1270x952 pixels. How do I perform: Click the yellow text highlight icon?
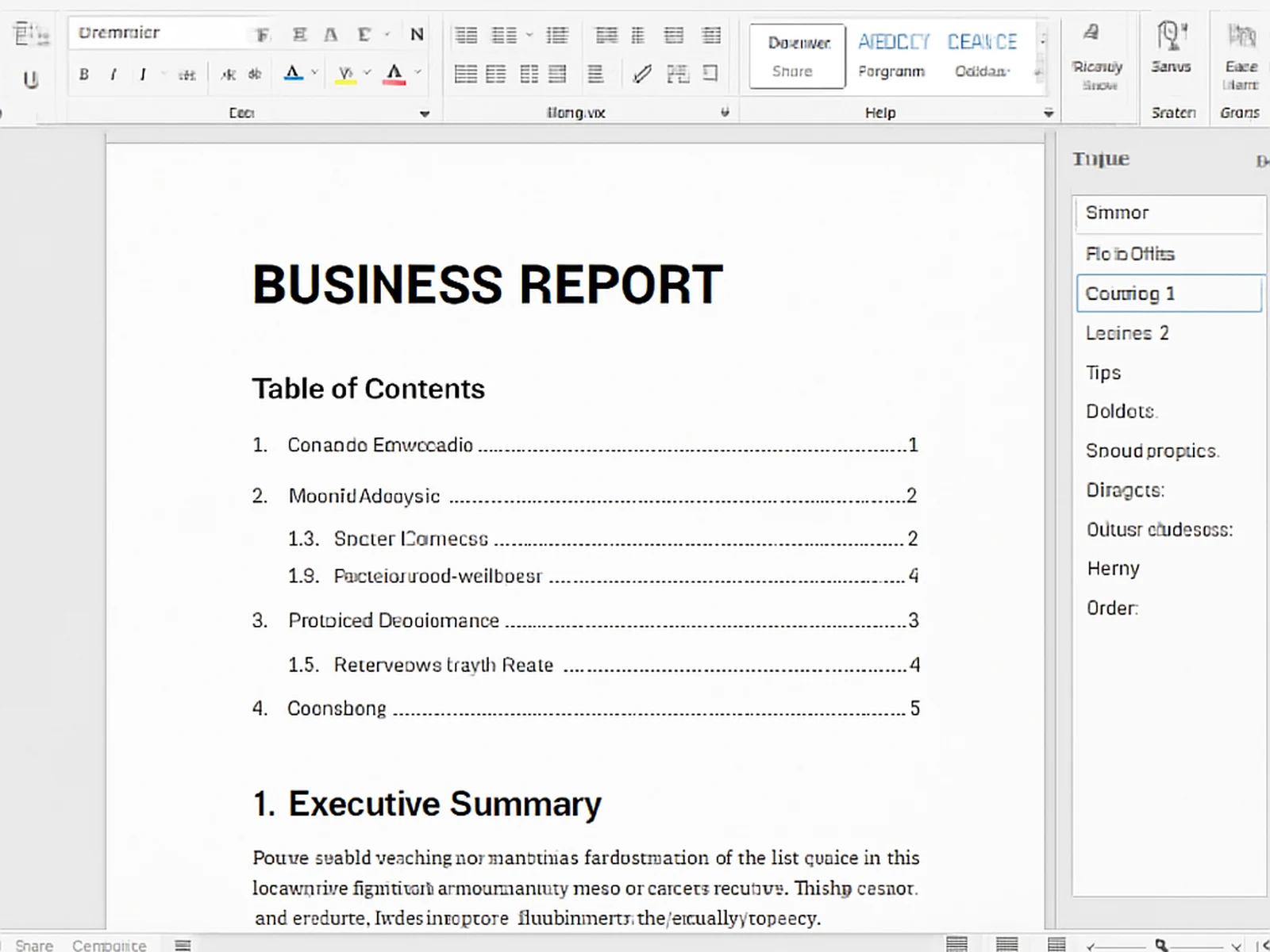pyautogui.click(x=345, y=74)
